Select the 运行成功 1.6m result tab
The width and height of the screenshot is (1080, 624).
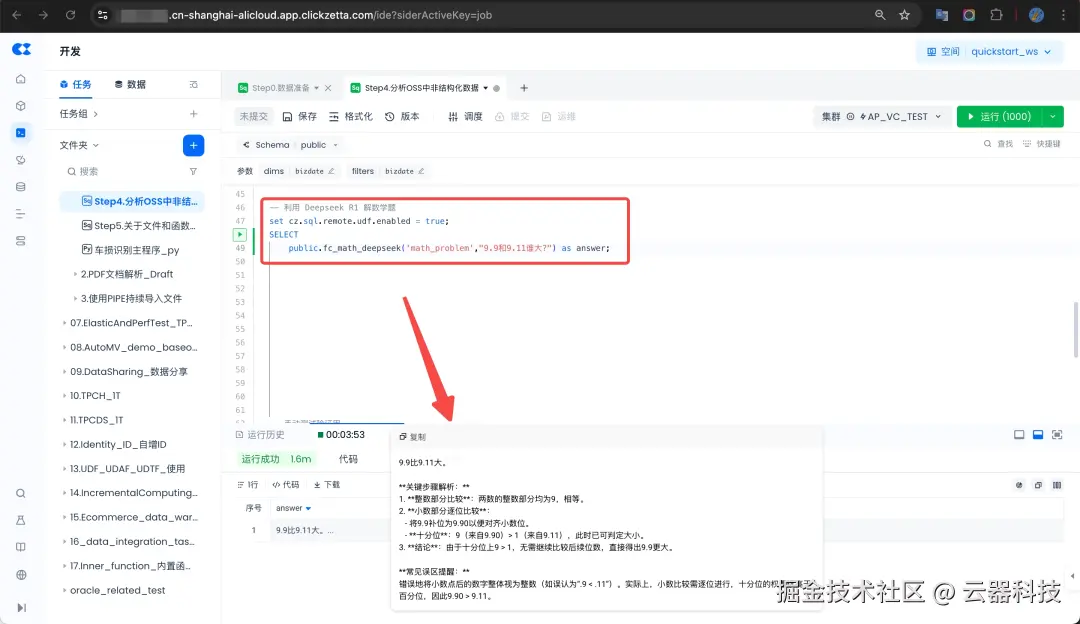point(276,459)
